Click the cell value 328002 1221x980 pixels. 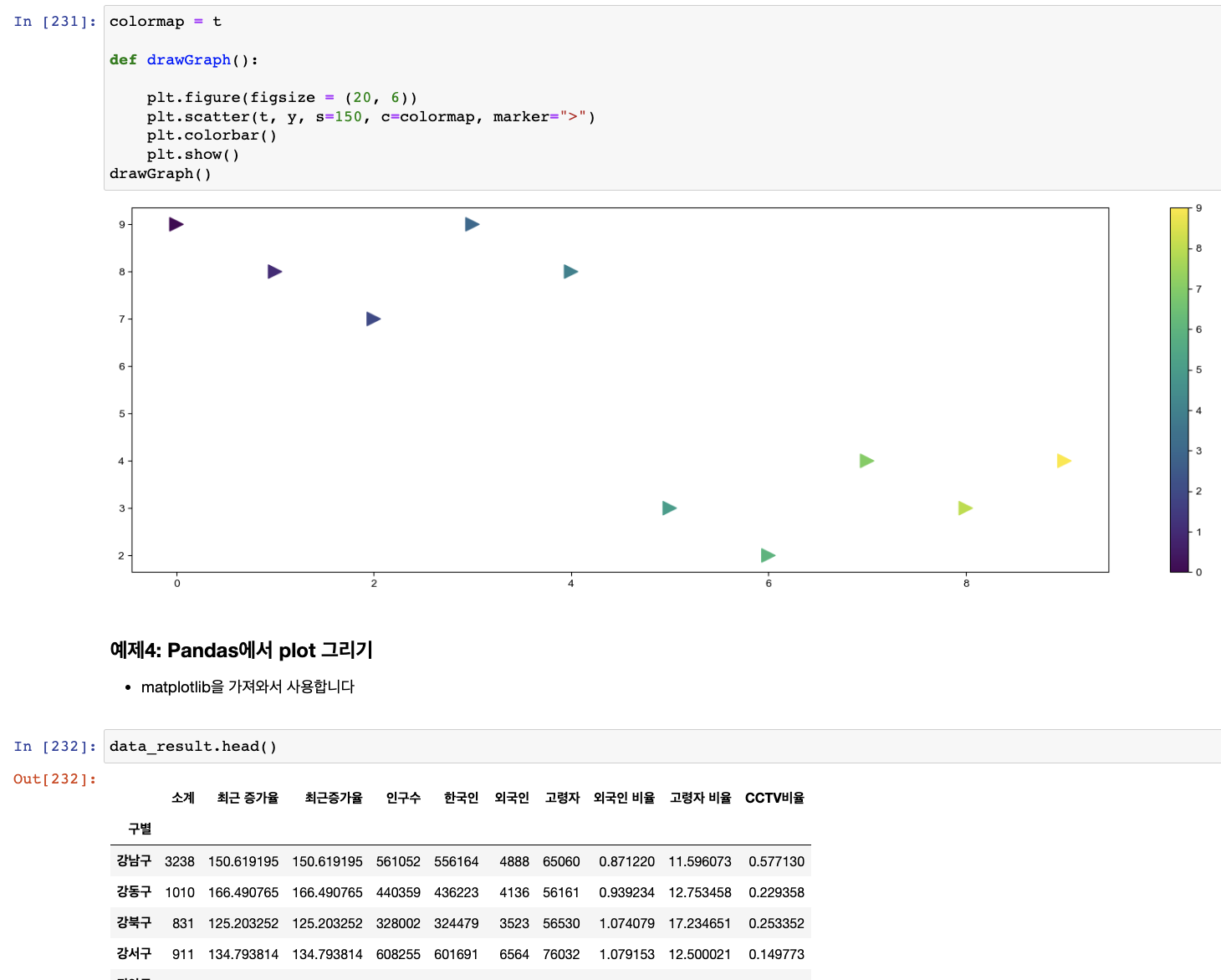(x=398, y=923)
